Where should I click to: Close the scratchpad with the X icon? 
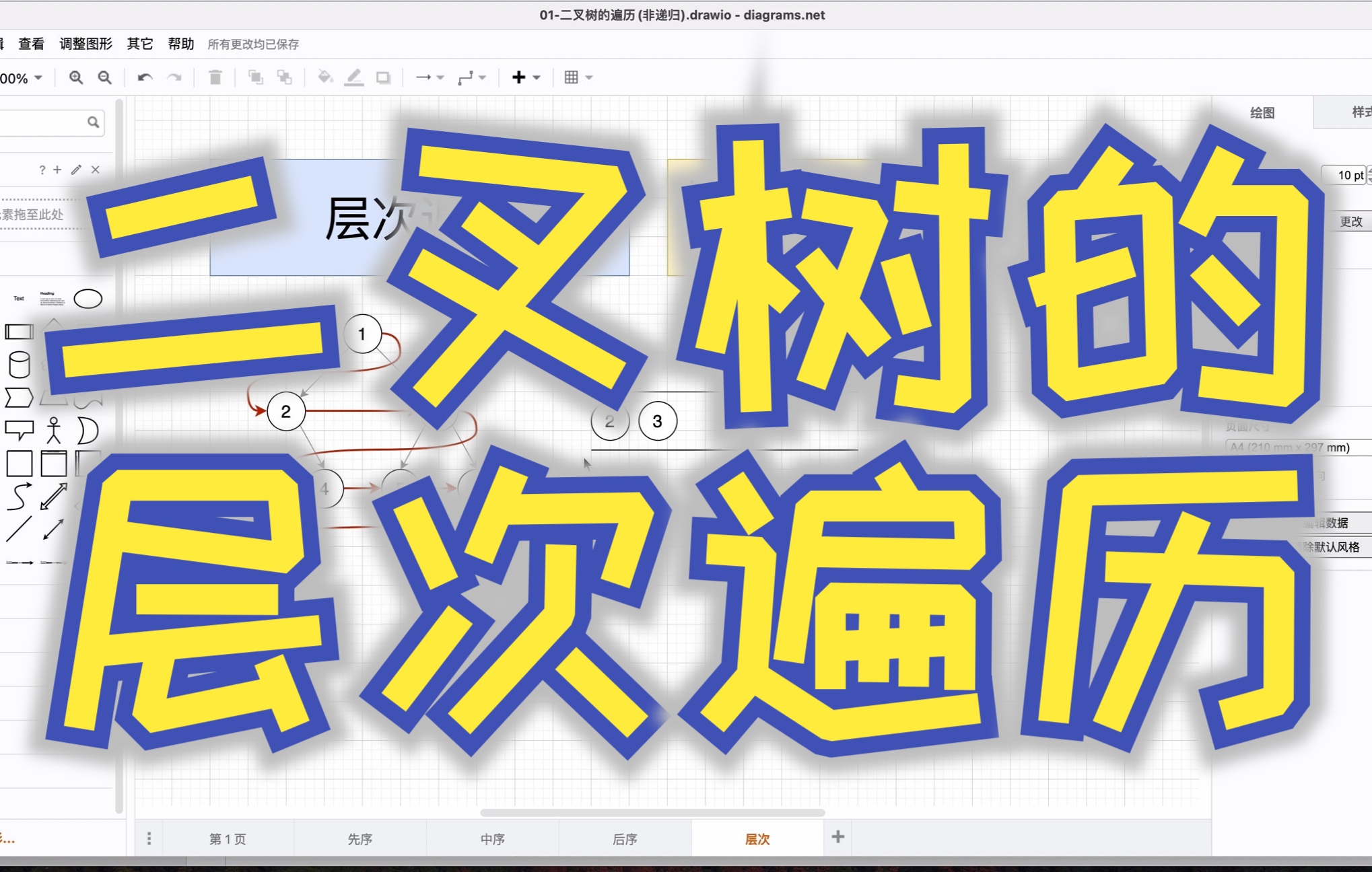pos(96,170)
